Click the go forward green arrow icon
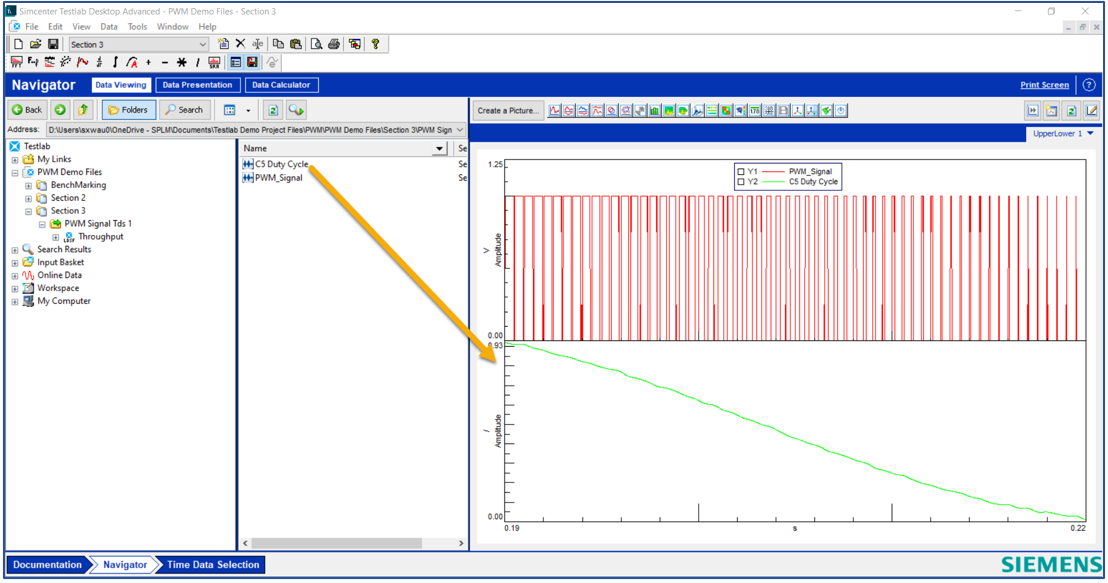The height and width of the screenshot is (583, 1108). click(60, 110)
